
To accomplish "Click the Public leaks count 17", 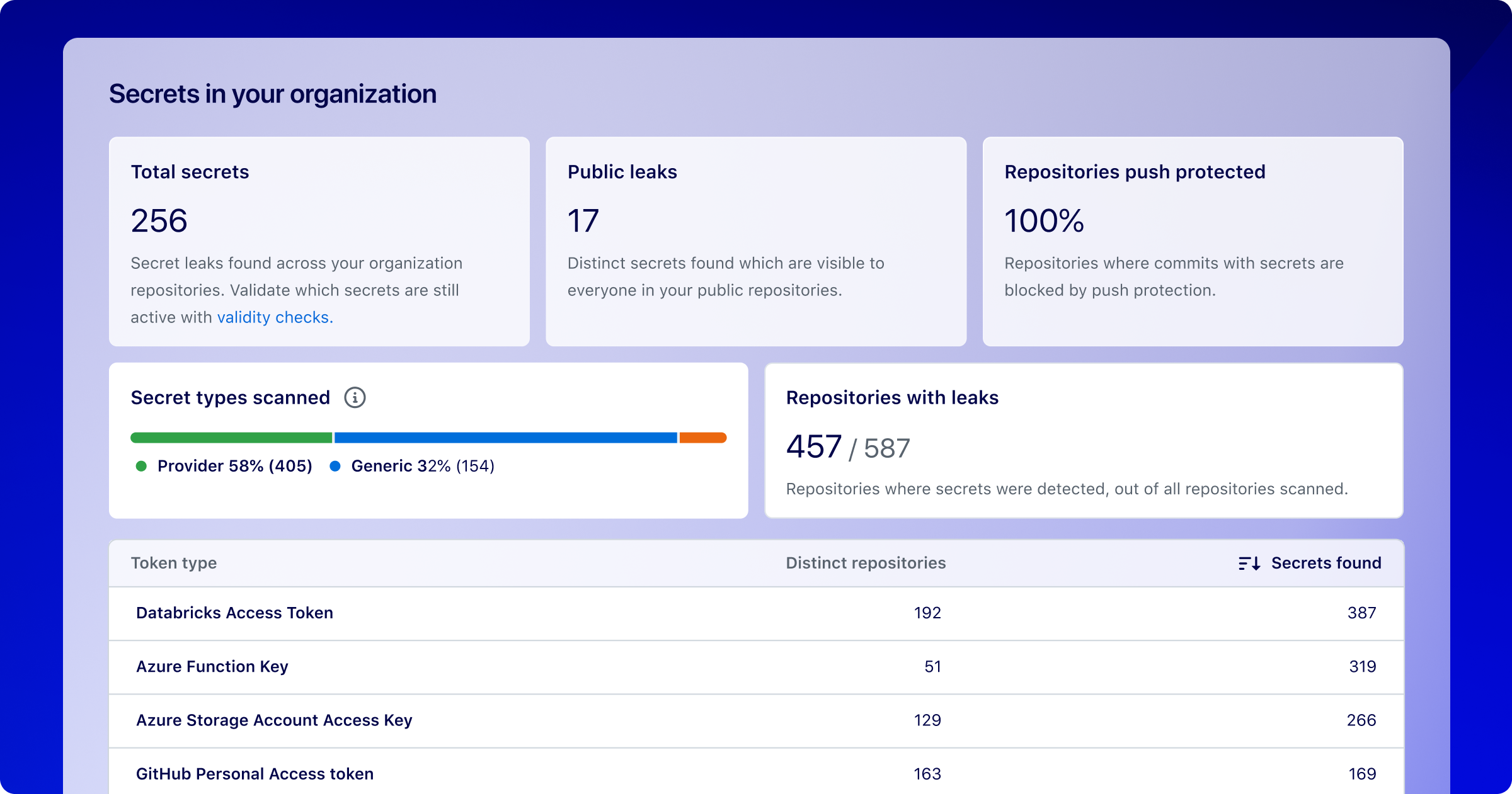I will (583, 221).
